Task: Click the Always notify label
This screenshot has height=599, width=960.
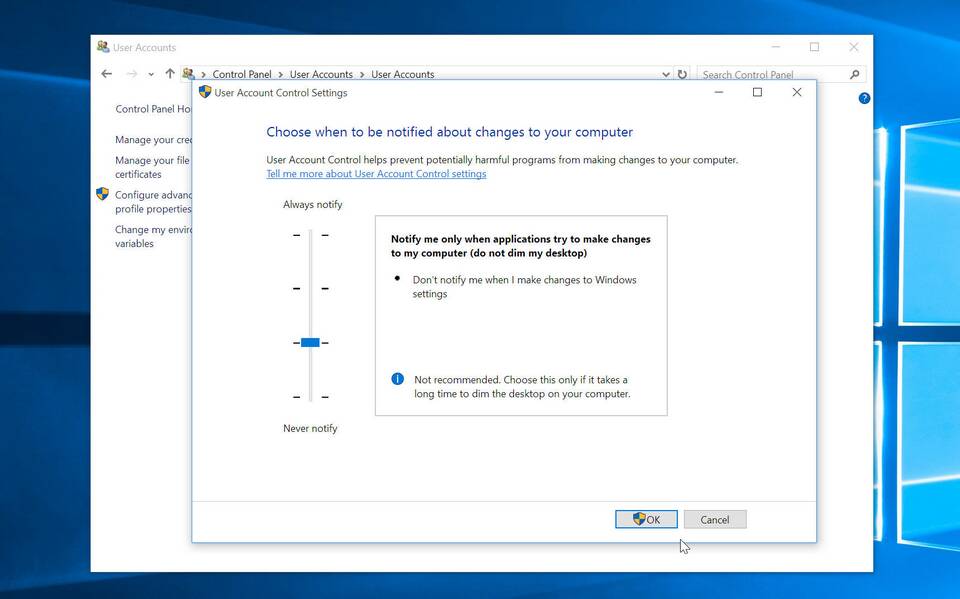Action: click(x=312, y=205)
